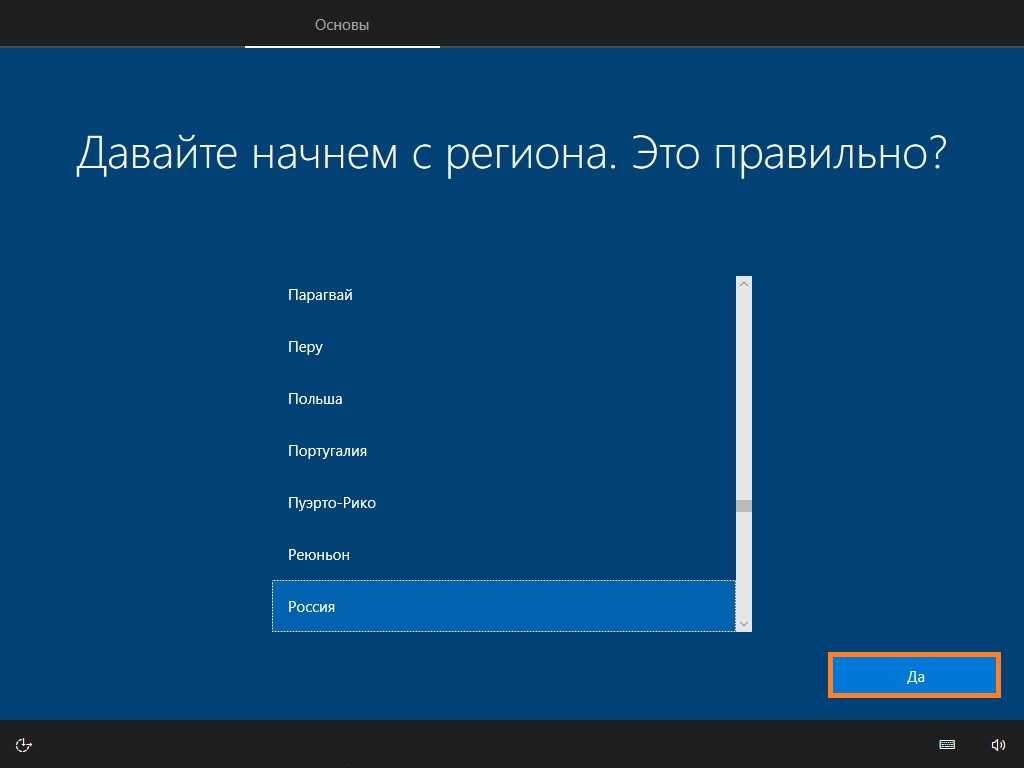The width and height of the screenshot is (1024, 768).
Task: Click the volume speaker icon
Action: (x=997, y=744)
